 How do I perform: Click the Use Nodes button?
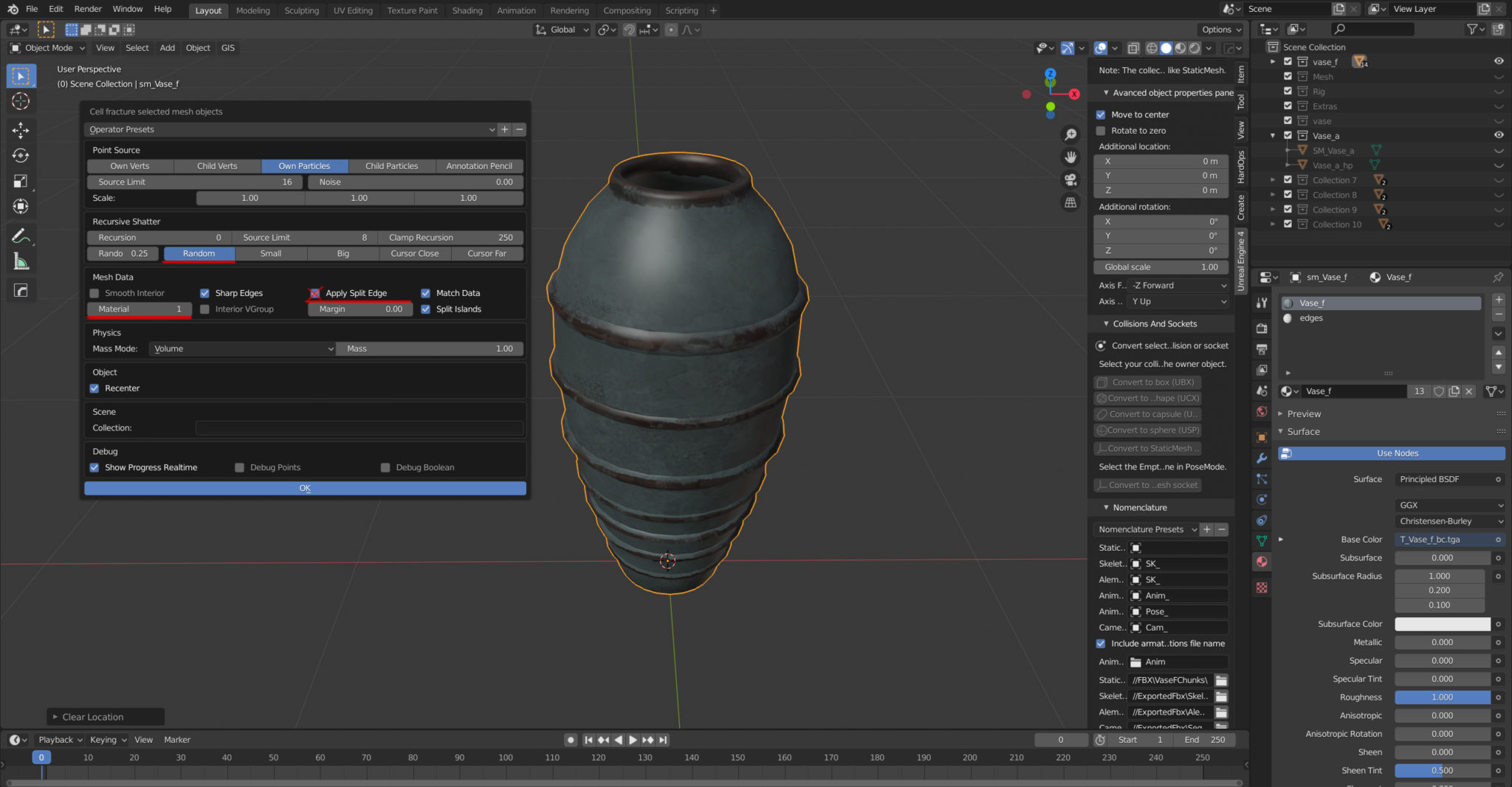[1398, 453]
